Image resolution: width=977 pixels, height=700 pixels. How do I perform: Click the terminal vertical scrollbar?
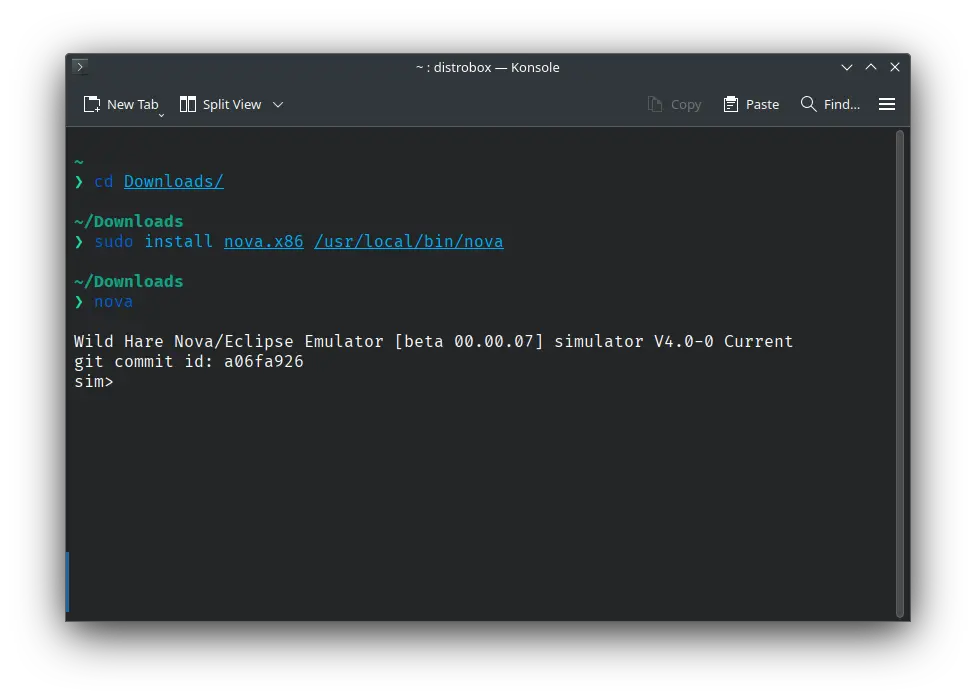point(900,373)
